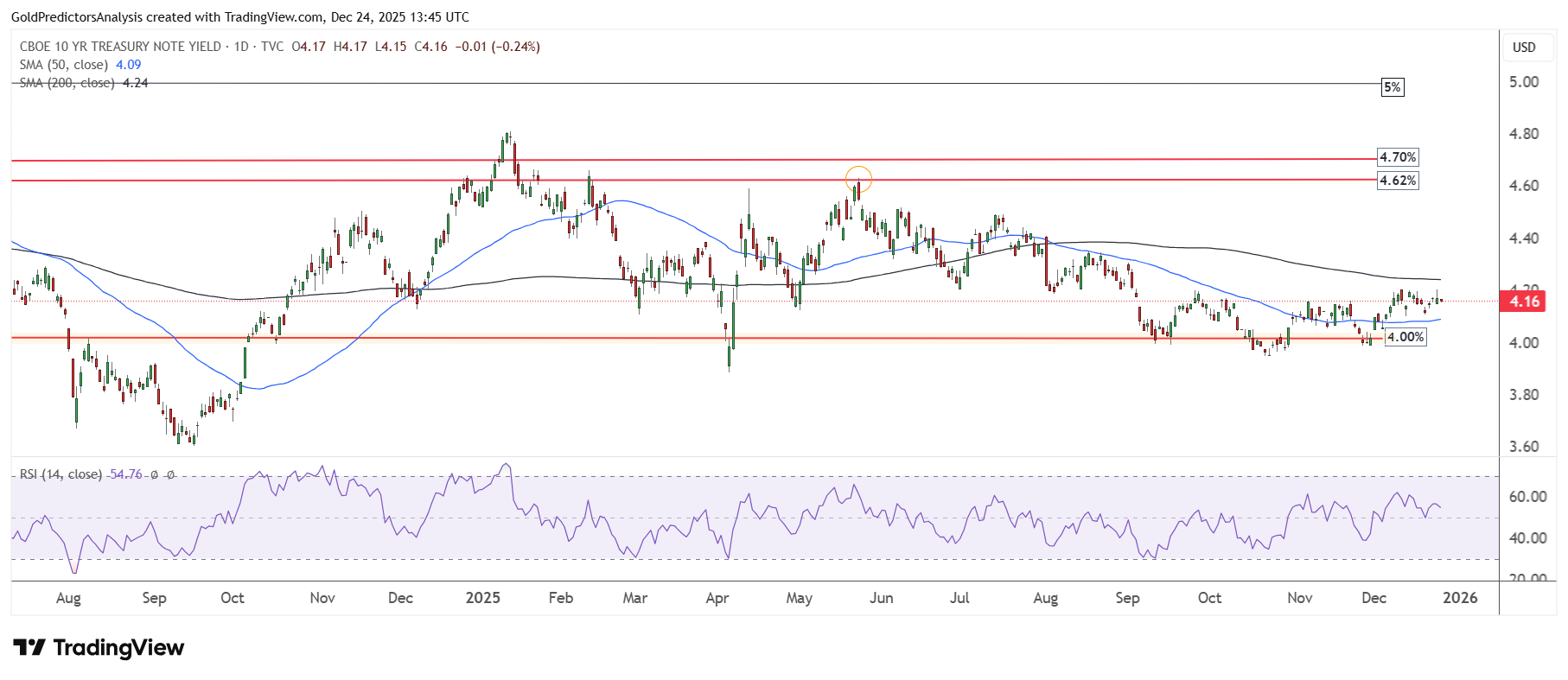Click the O4.17 open value
This screenshot has height=680, width=1568.
(309, 47)
